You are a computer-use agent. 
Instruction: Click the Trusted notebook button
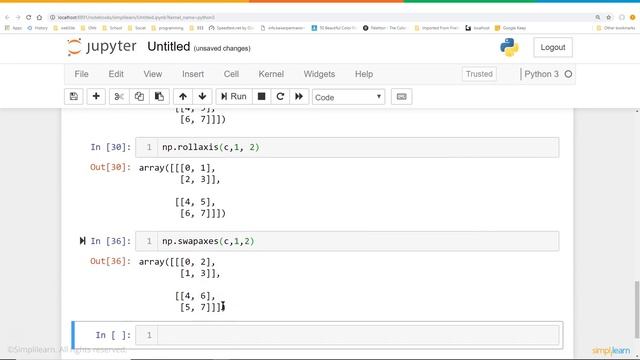pyautogui.click(x=479, y=74)
